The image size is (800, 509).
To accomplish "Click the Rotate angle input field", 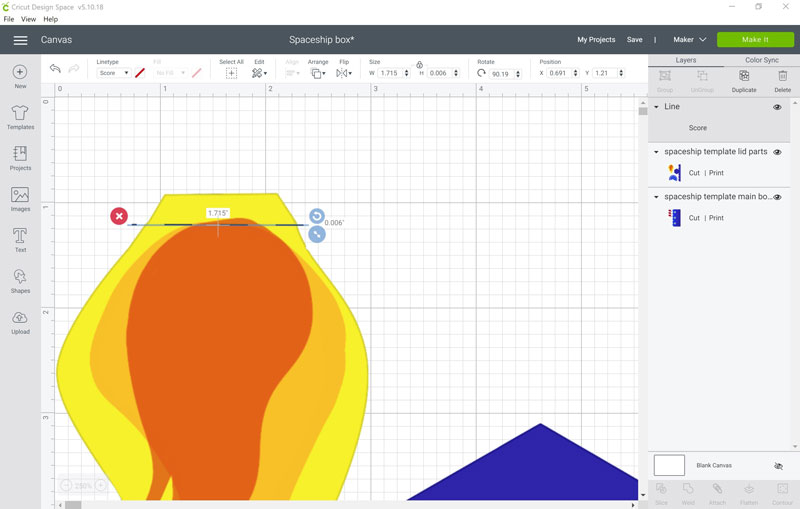I will 502,74.
